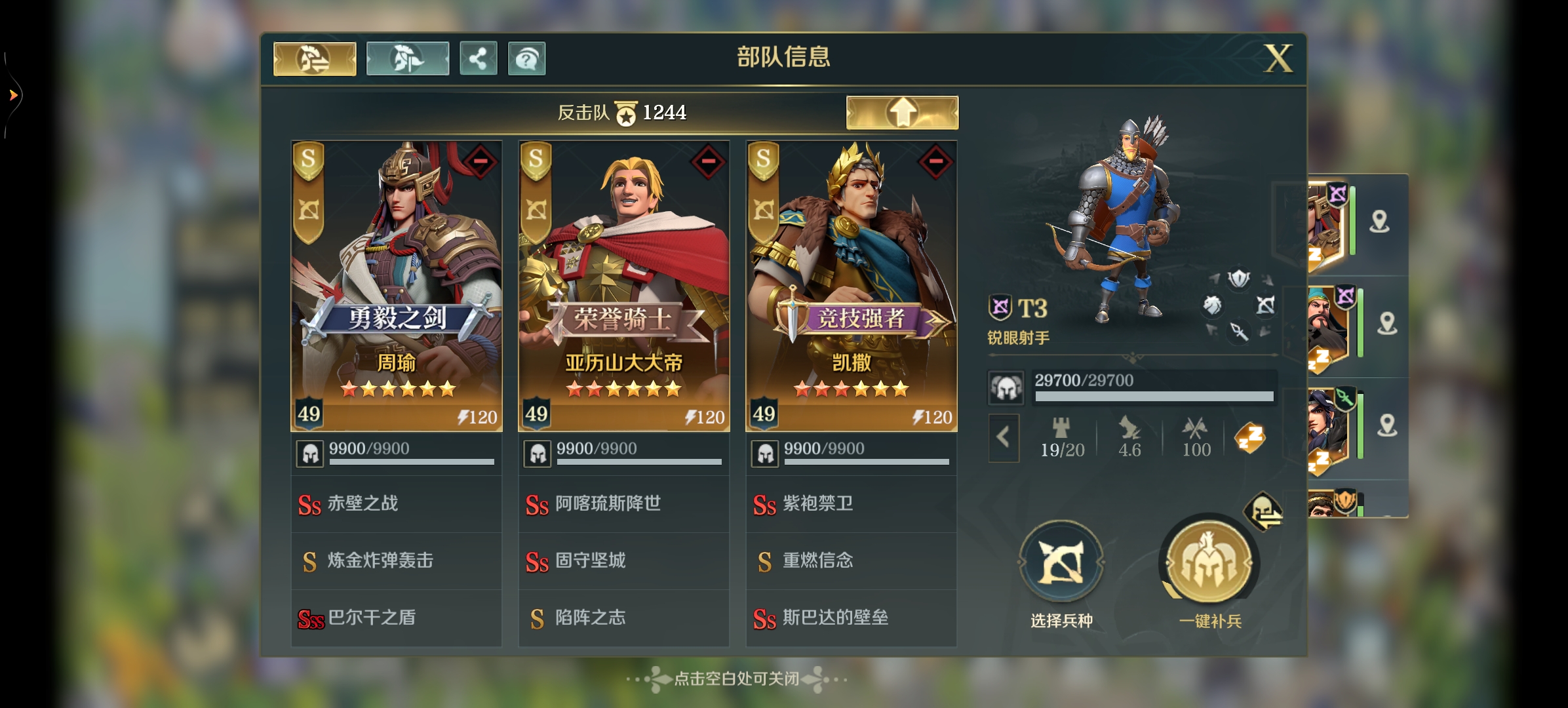Viewport: 1568px width, 708px height.
Task: Expand the left side panel arrow
Action: (13, 96)
